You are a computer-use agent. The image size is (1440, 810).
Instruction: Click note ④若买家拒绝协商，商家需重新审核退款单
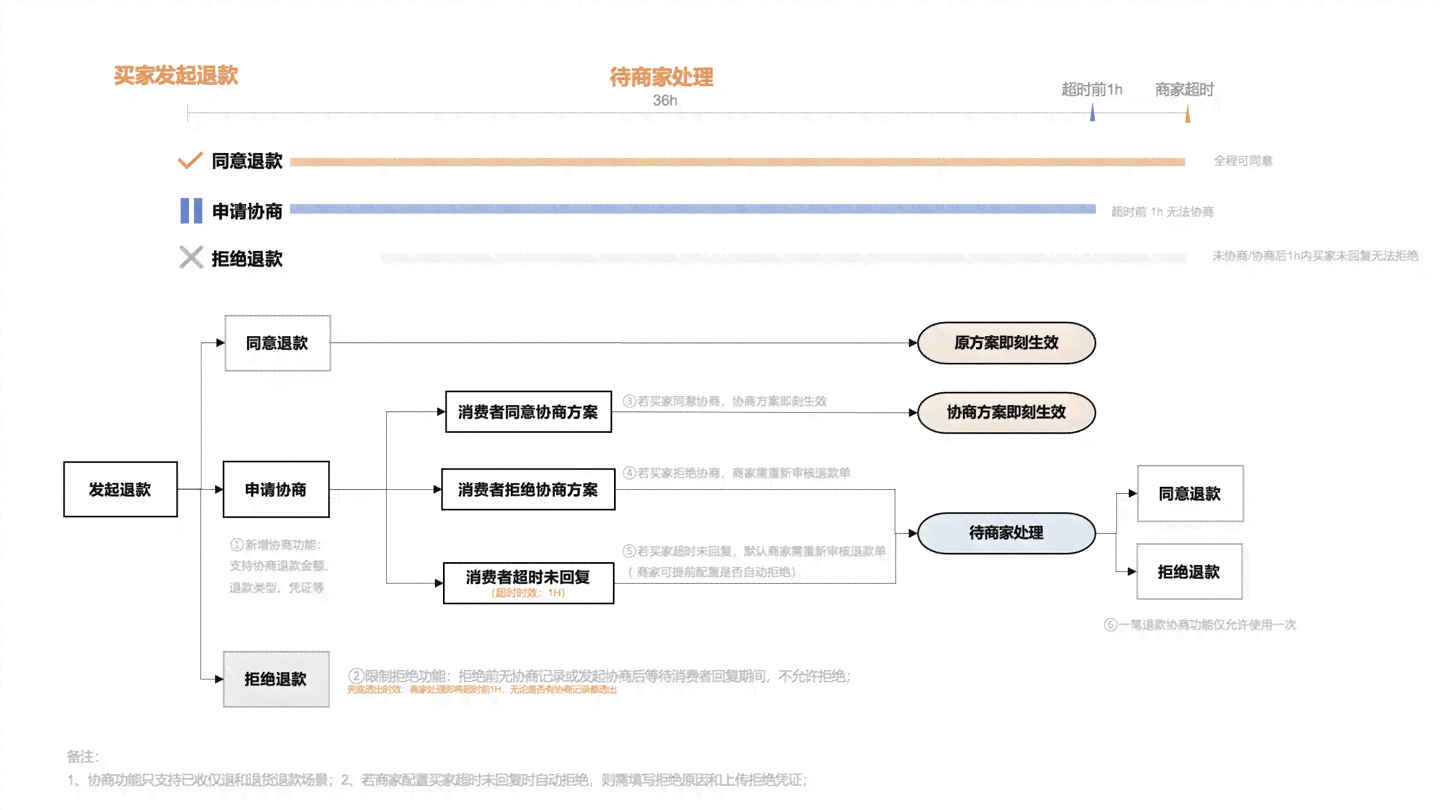point(737,472)
